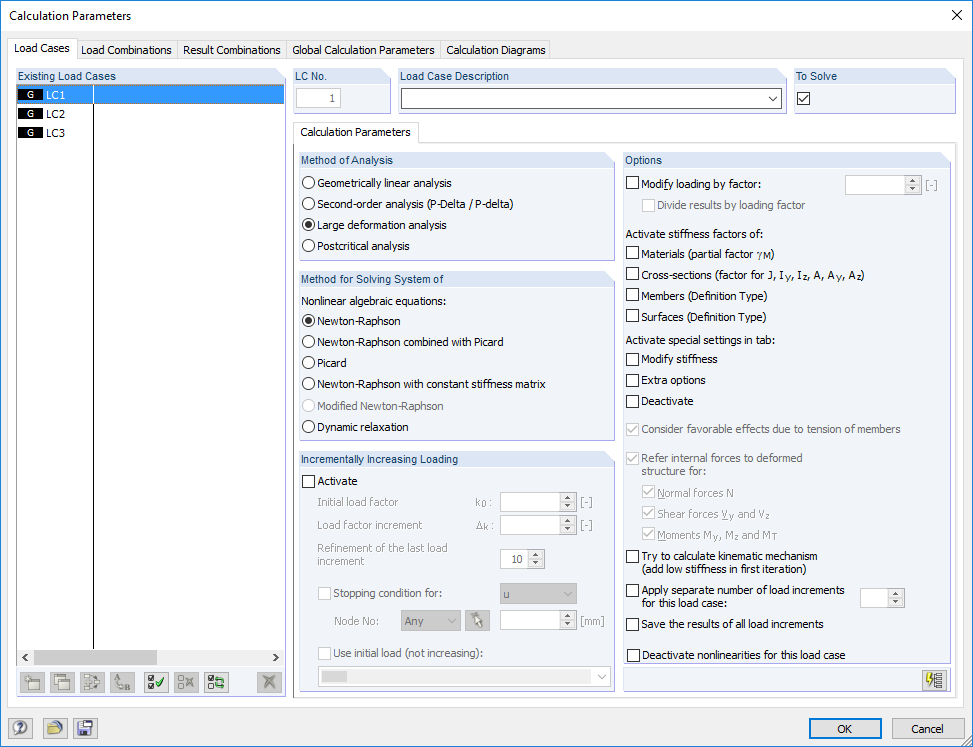The image size is (973, 747).
Task: Set all load cases to be calculated
Action: (x=155, y=682)
